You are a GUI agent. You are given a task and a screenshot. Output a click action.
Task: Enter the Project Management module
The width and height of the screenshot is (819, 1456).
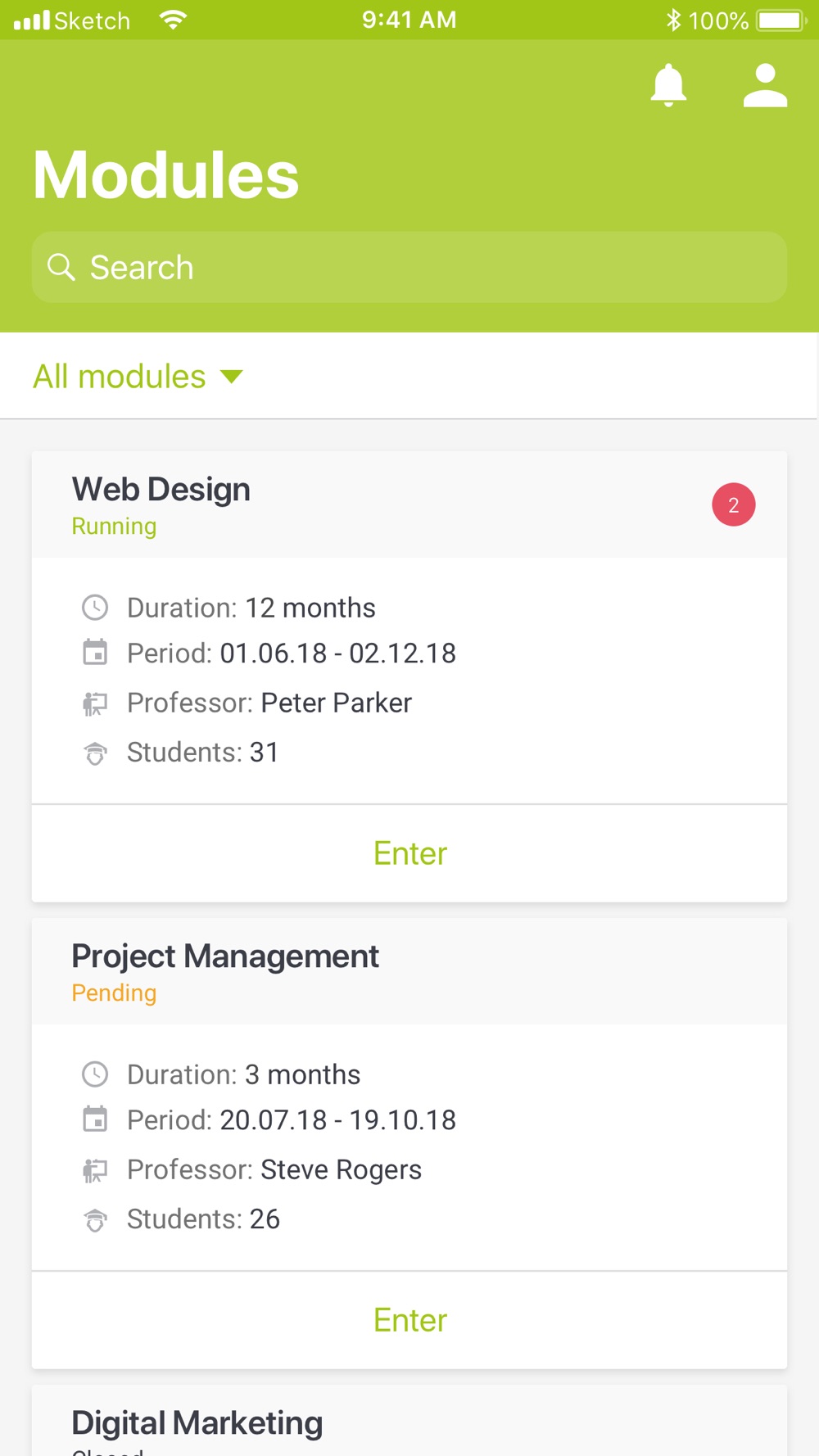(x=409, y=1320)
